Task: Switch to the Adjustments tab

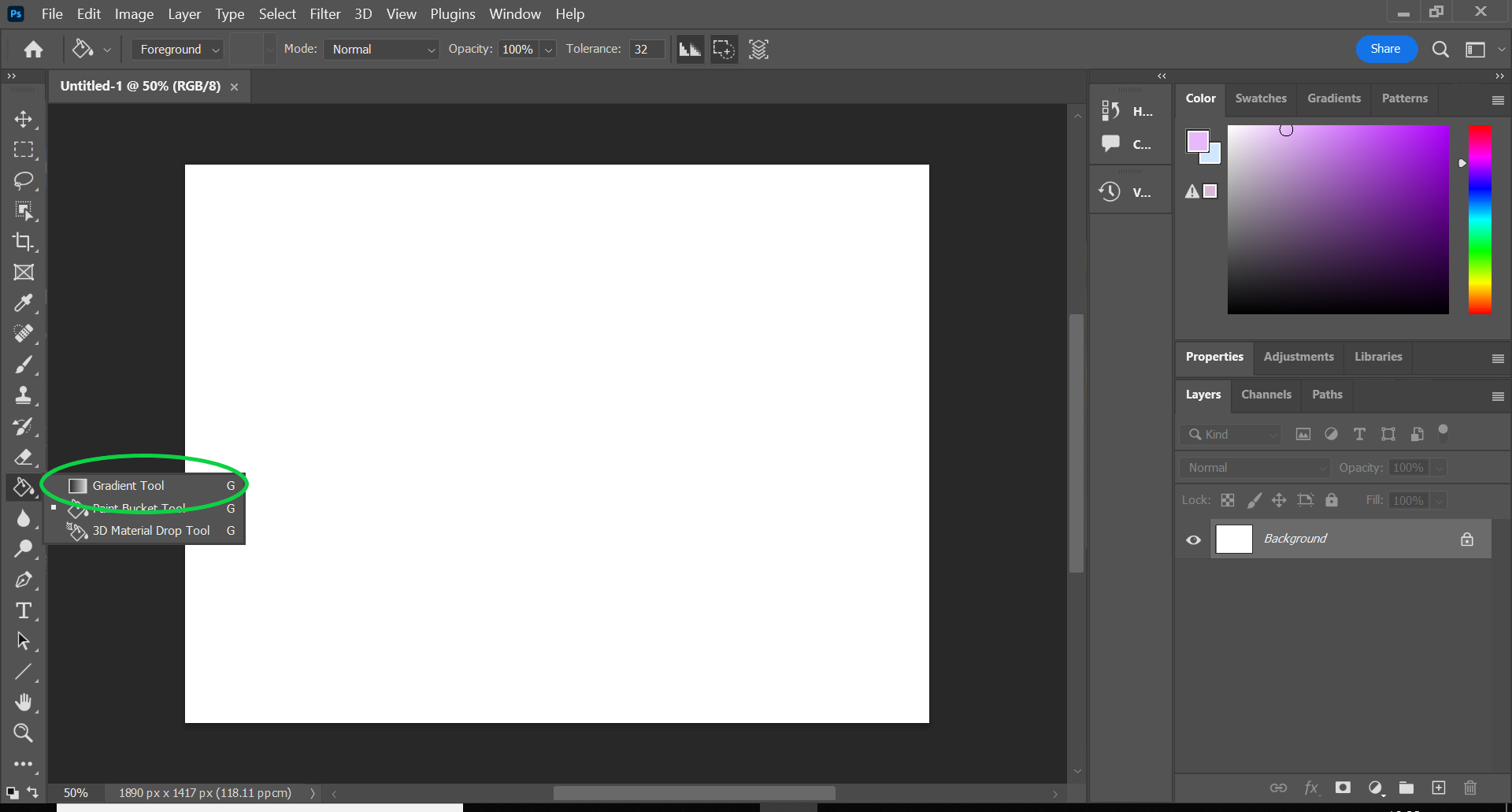Action: [1299, 357]
